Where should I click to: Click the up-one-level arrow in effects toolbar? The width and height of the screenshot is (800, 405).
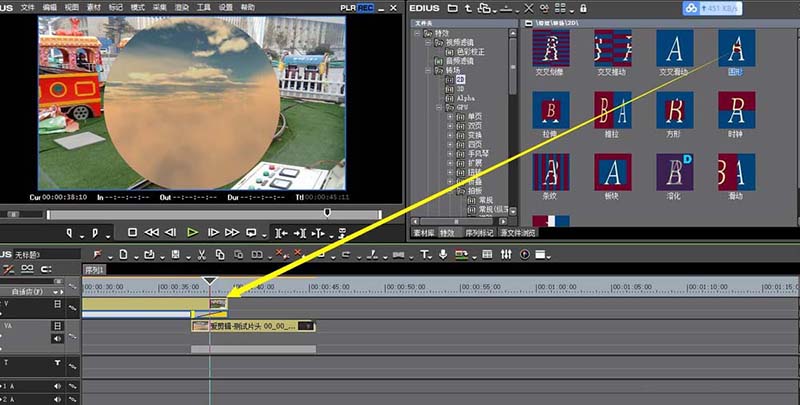[468, 8]
